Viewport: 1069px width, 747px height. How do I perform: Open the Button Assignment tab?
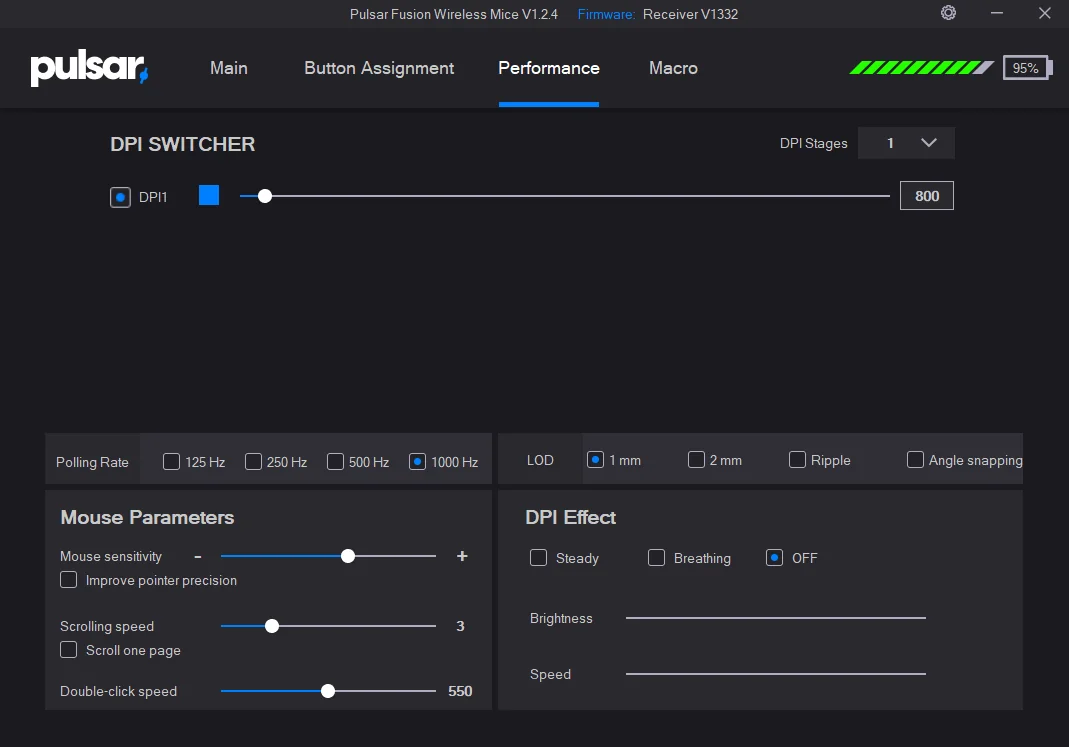379,68
